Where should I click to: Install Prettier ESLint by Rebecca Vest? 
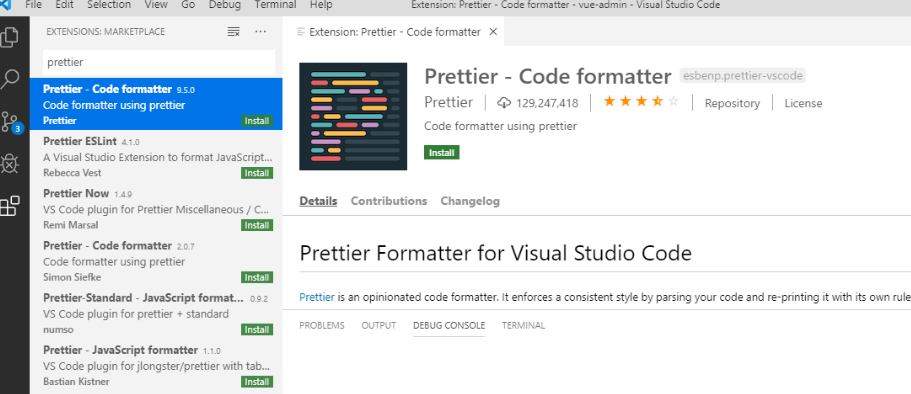(257, 173)
